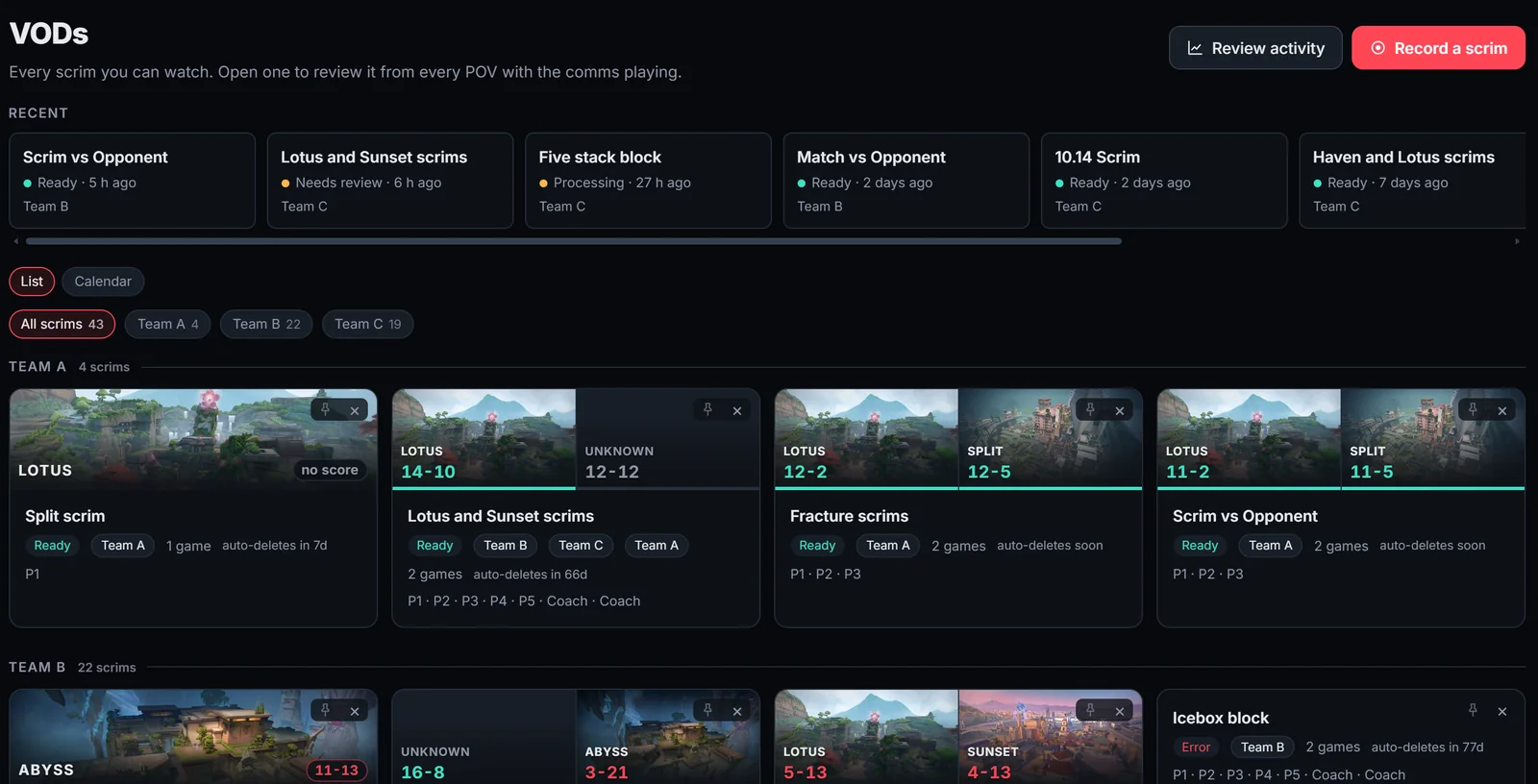Open the Sunset 4-13 game thumbnail
This screenshot has width=1538, height=784.
1051,737
